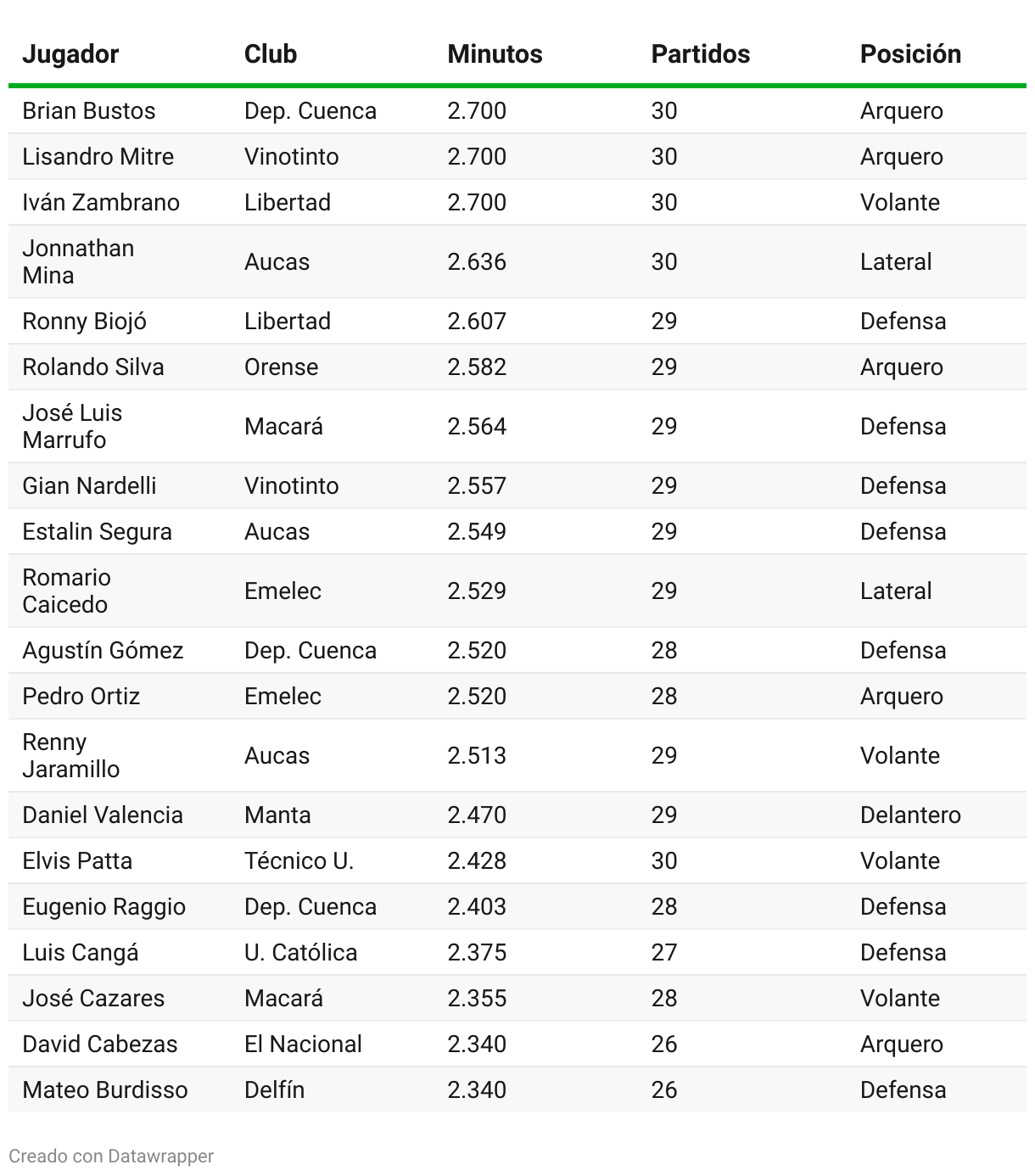Viewport: 1035px width, 1176px height.
Task: Select Iván Zambrano in the table
Action: 101,203
